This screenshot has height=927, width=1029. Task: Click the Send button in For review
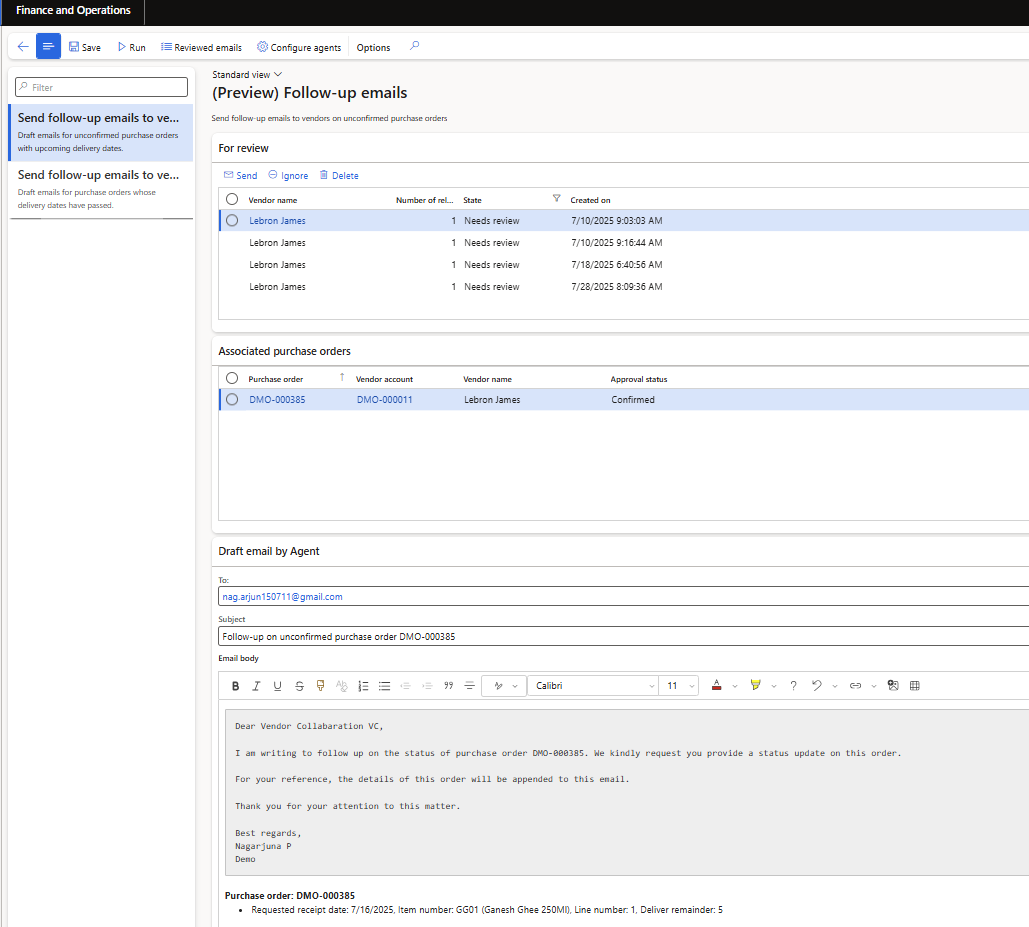point(240,176)
